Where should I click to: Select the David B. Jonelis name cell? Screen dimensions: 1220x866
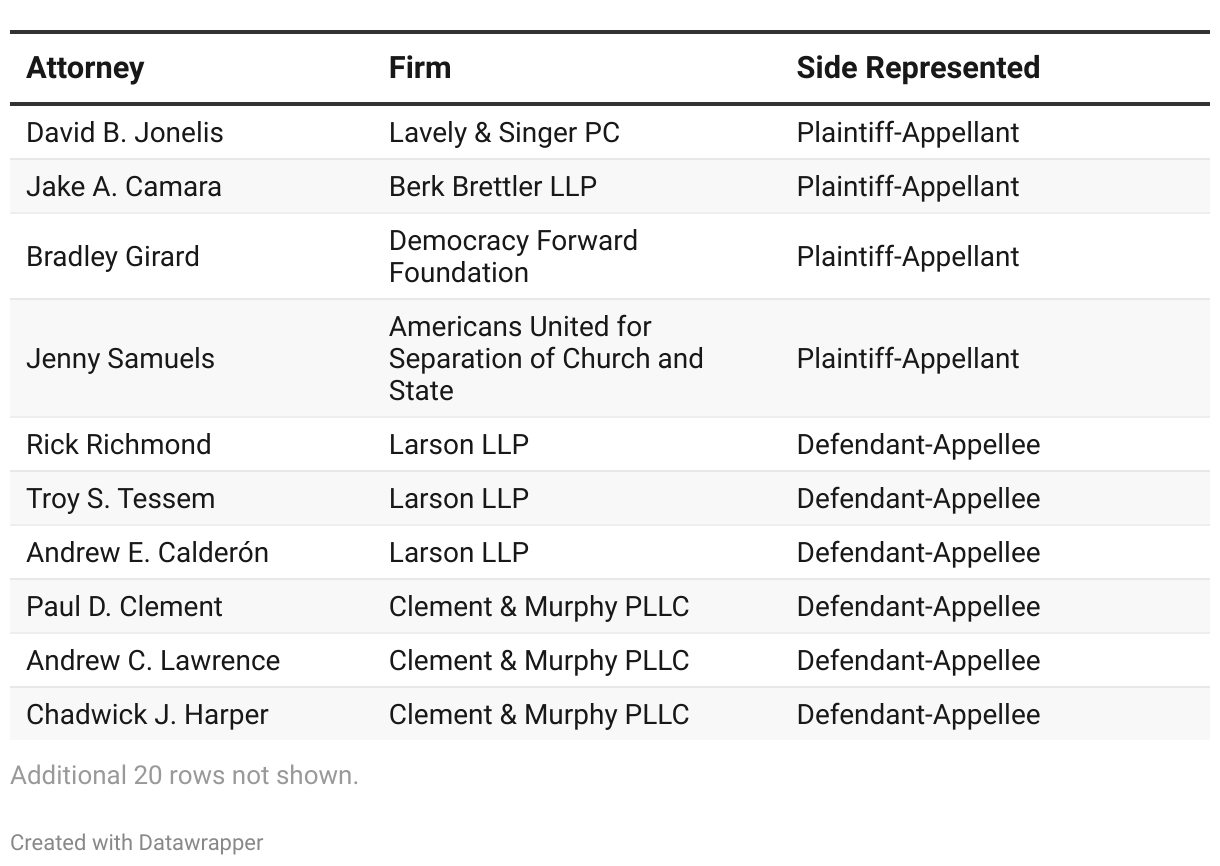125,133
